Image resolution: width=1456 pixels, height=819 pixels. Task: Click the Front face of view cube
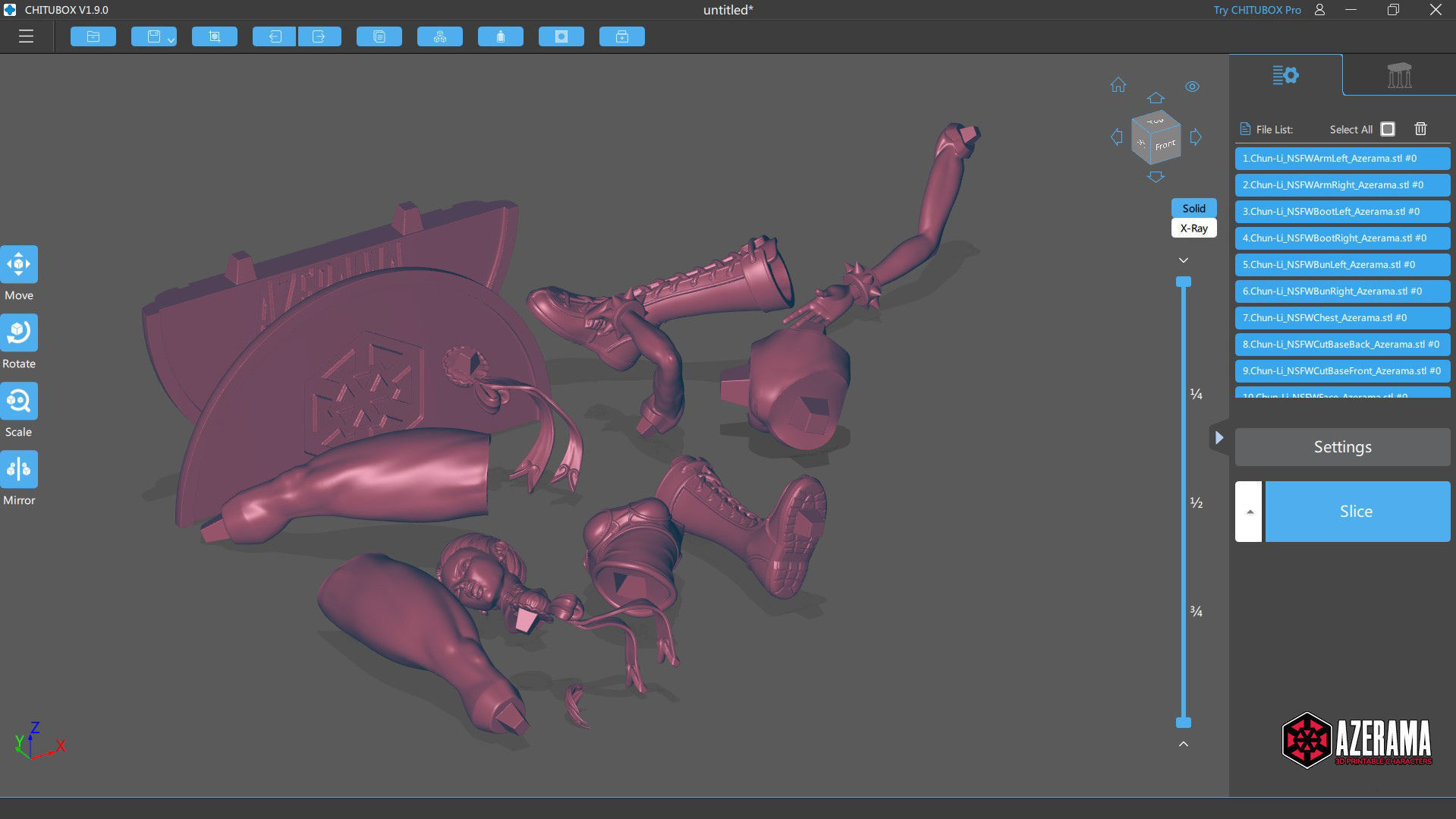coord(1165,145)
